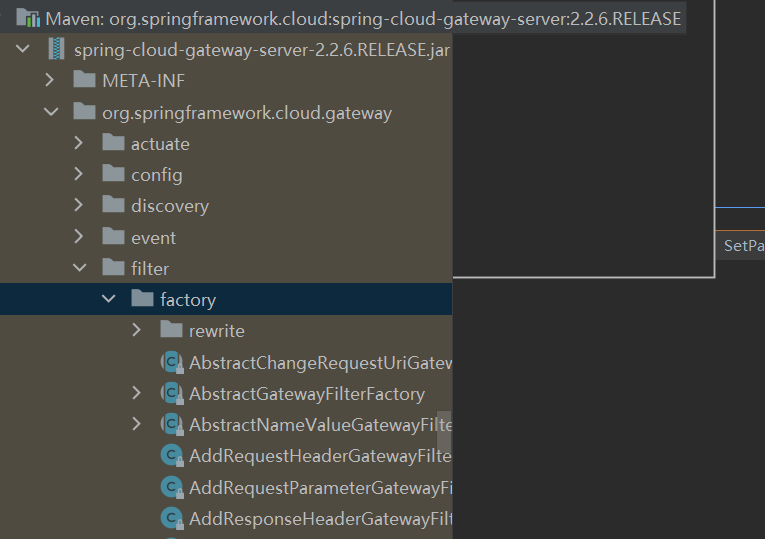The height and width of the screenshot is (539, 765).
Task: Click the filter folder icon
Action: pos(113,267)
